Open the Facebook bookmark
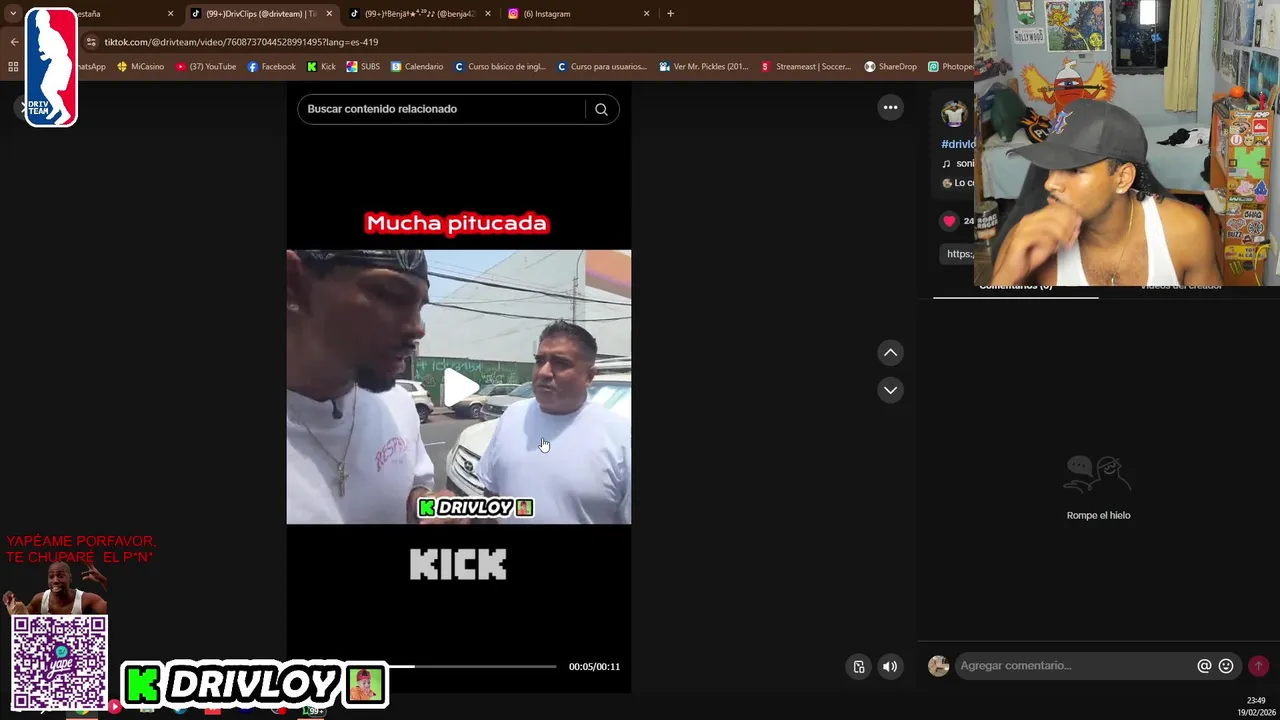Image resolution: width=1280 pixels, height=720 pixels. coord(271,67)
